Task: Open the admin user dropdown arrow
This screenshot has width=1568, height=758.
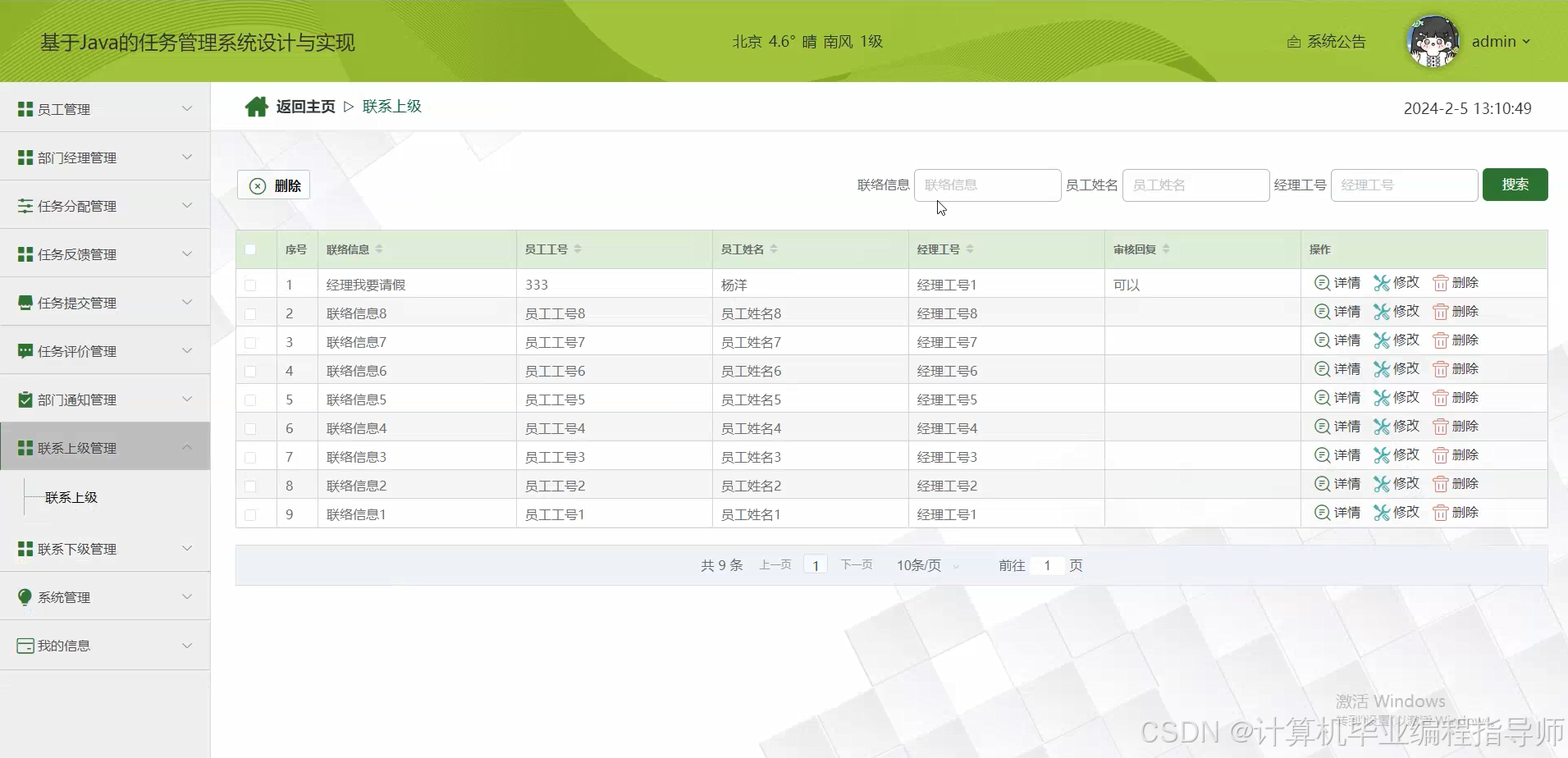Action: point(1526,42)
